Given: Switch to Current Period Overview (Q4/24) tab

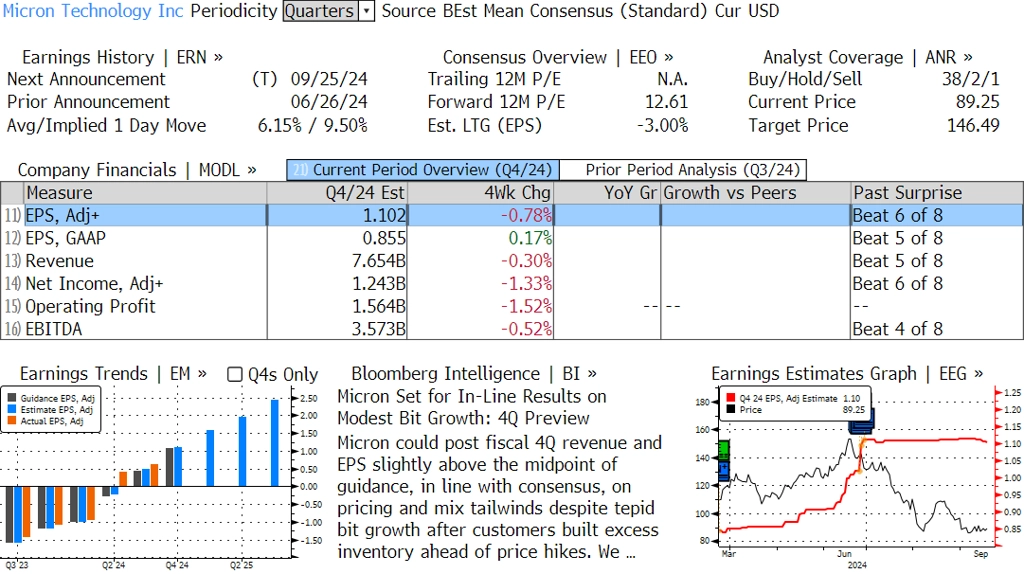Looking at the screenshot, I should 423,170.
